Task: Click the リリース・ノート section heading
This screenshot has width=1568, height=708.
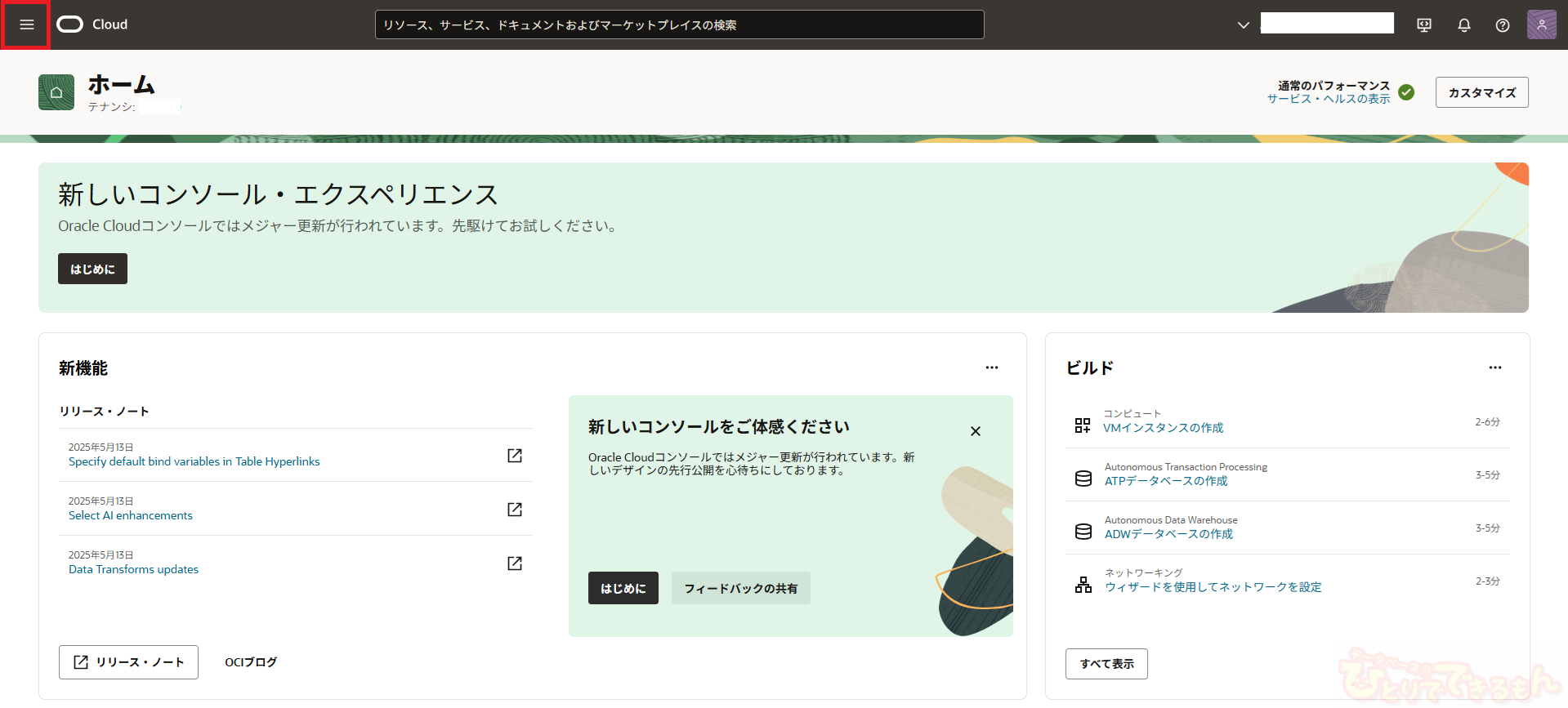Action: tap(104, 412)
